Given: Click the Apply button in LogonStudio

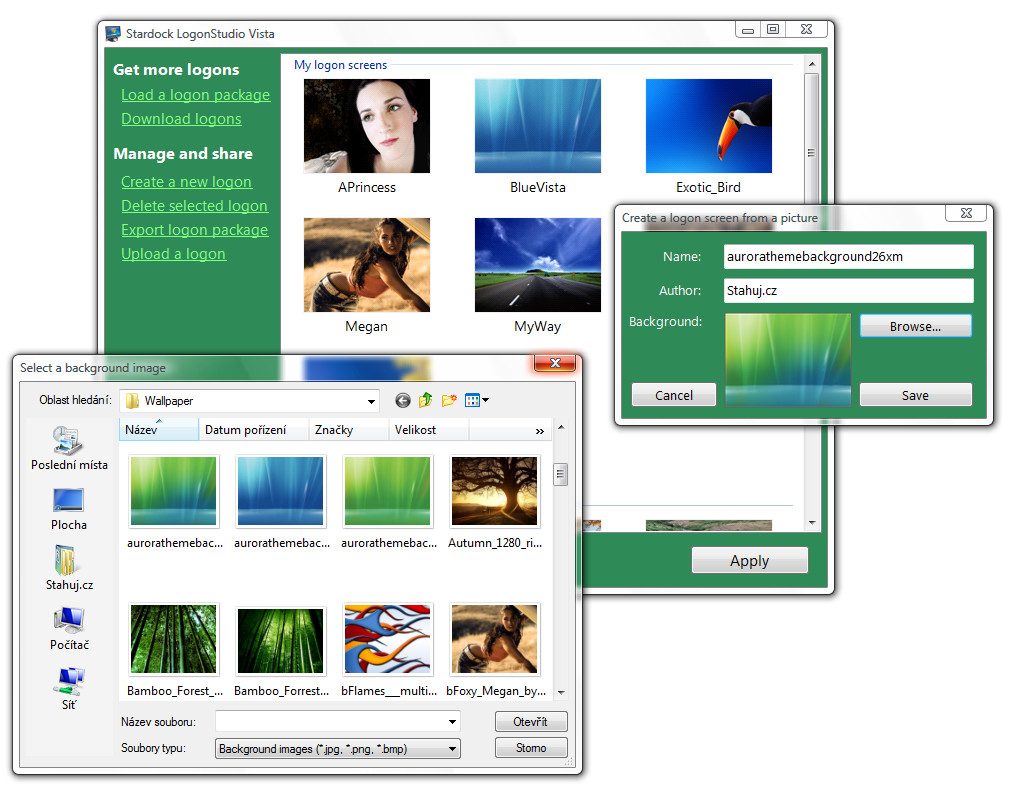Looking at the screenshot, I should (x=750, y=561).
